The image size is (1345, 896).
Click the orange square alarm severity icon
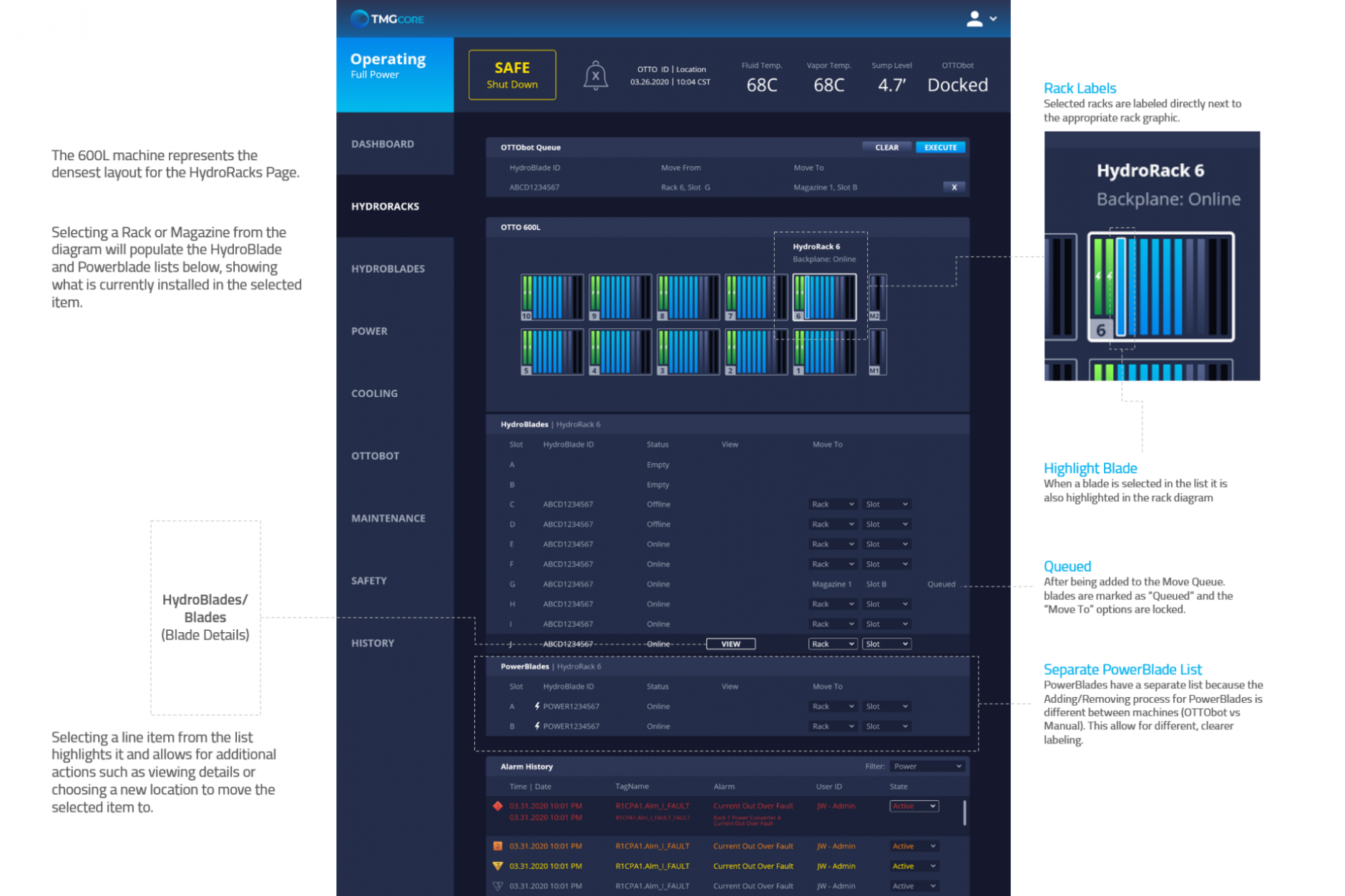pyautogui.click(x=498, y=846)
